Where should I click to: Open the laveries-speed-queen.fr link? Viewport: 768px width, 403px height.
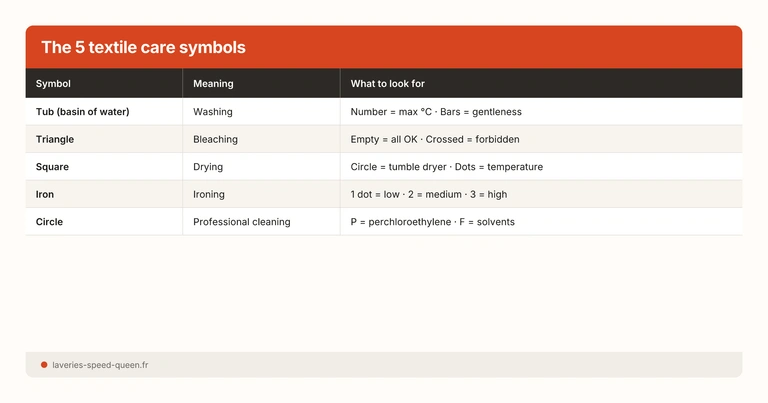pos(100,365)
